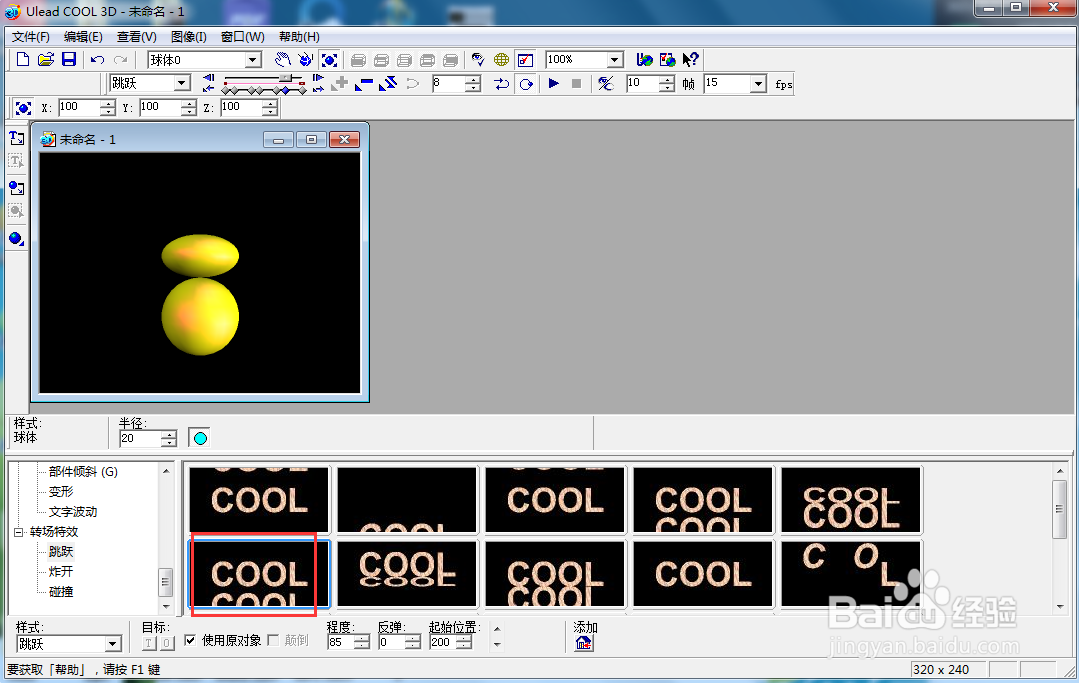Undo the last action

point(98,60)
